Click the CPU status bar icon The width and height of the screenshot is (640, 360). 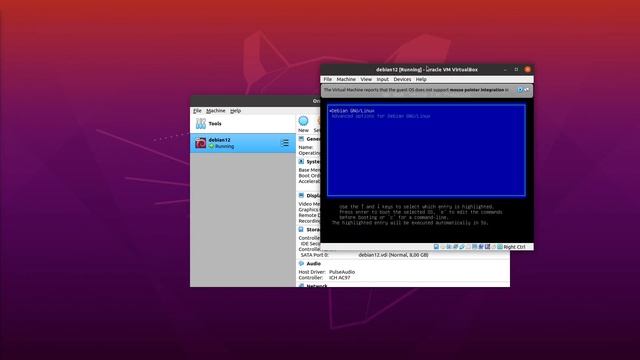click(487, 247)
